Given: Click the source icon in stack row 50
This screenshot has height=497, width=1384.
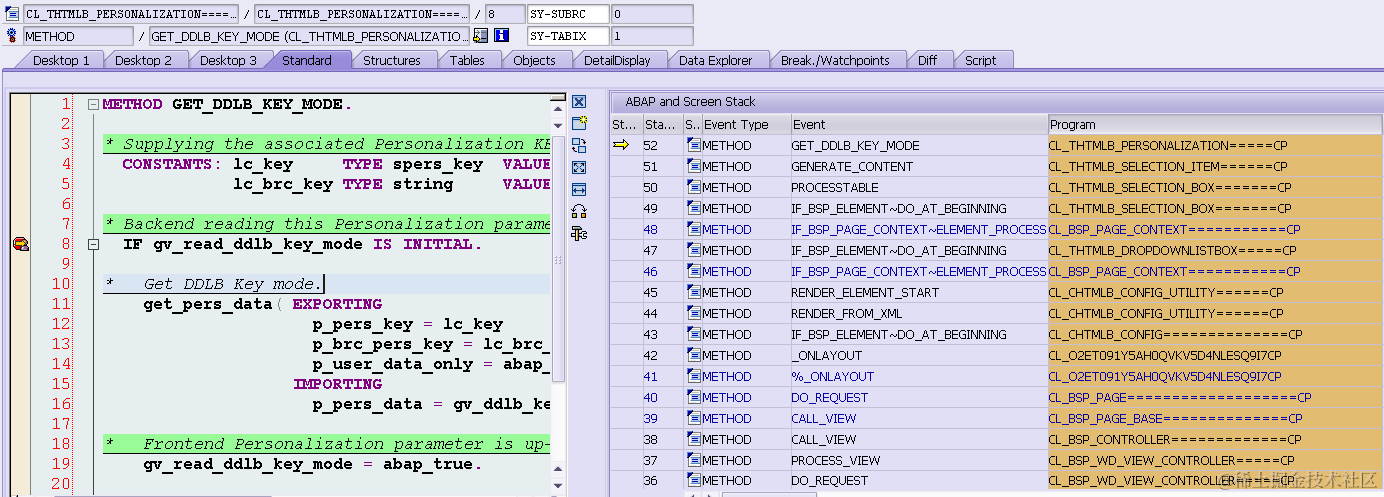Looking at the screenshot, I should (x=694, y=187).
